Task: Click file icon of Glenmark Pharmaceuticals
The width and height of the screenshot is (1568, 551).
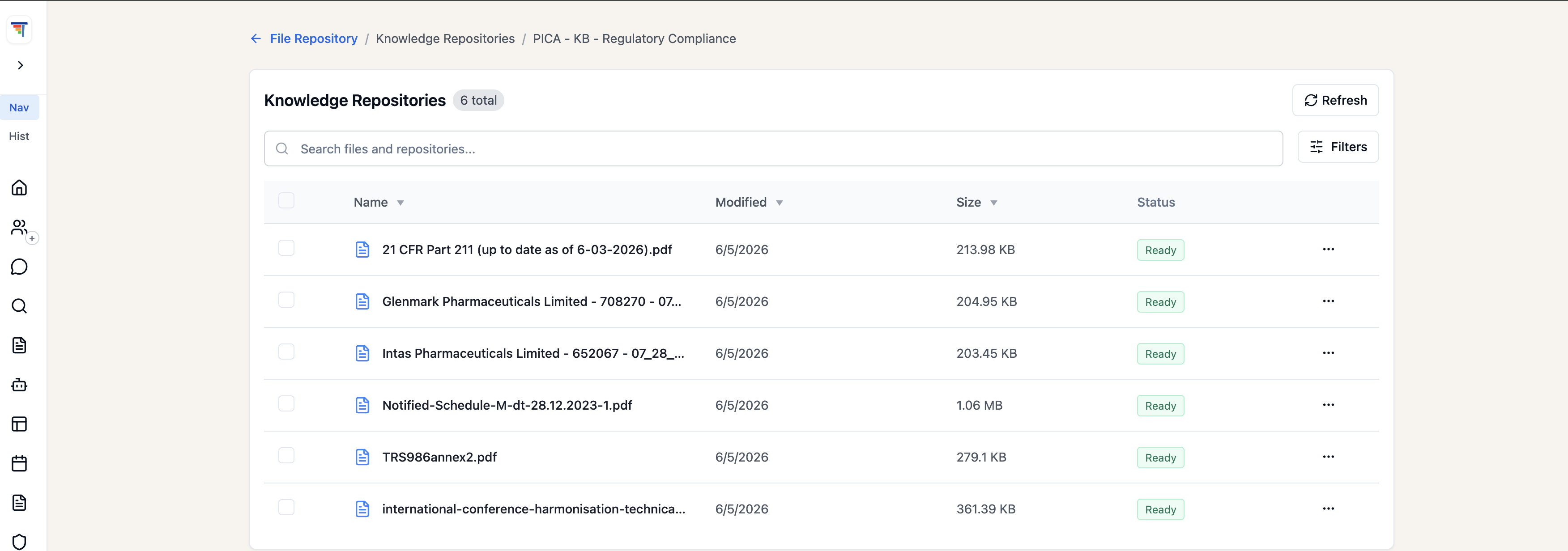Action: [362, 301]
